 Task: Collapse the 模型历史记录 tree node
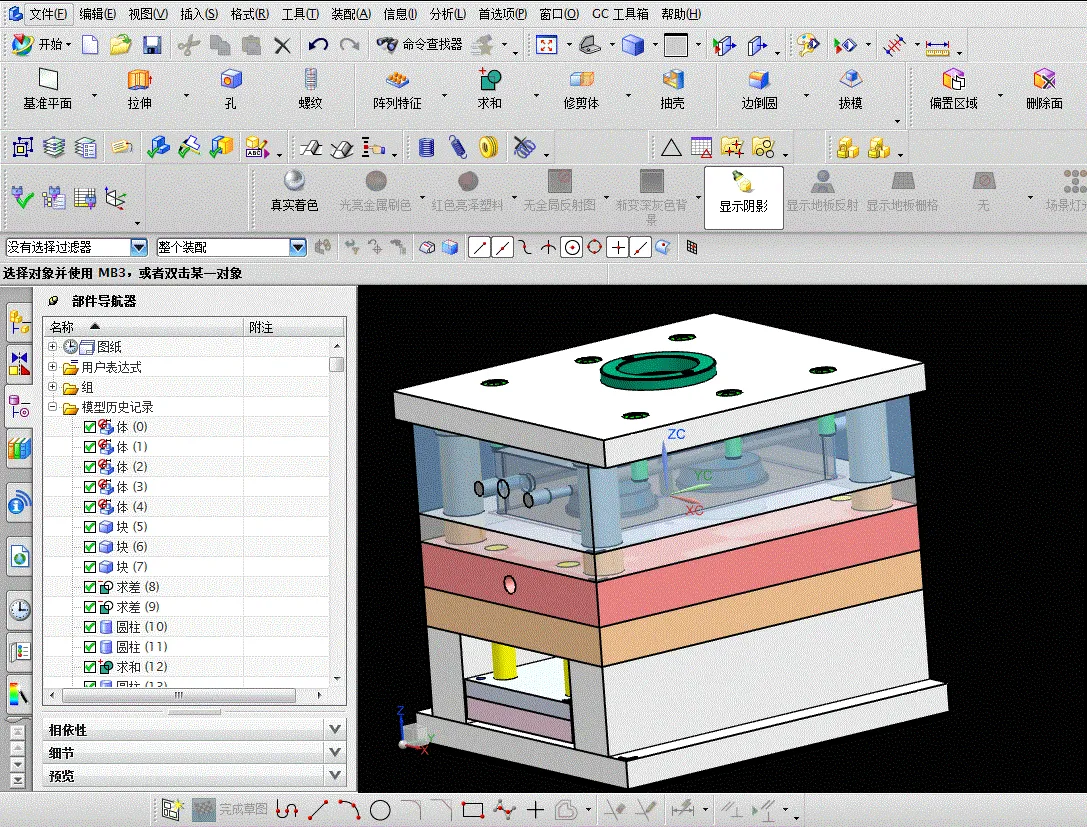point(50,406)
